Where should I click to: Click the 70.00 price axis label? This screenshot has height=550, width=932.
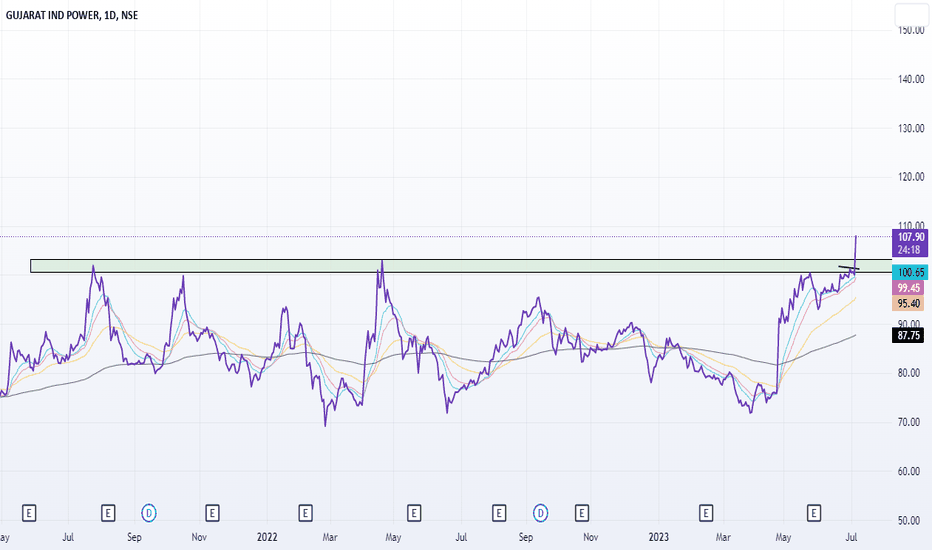pos(911,422)
